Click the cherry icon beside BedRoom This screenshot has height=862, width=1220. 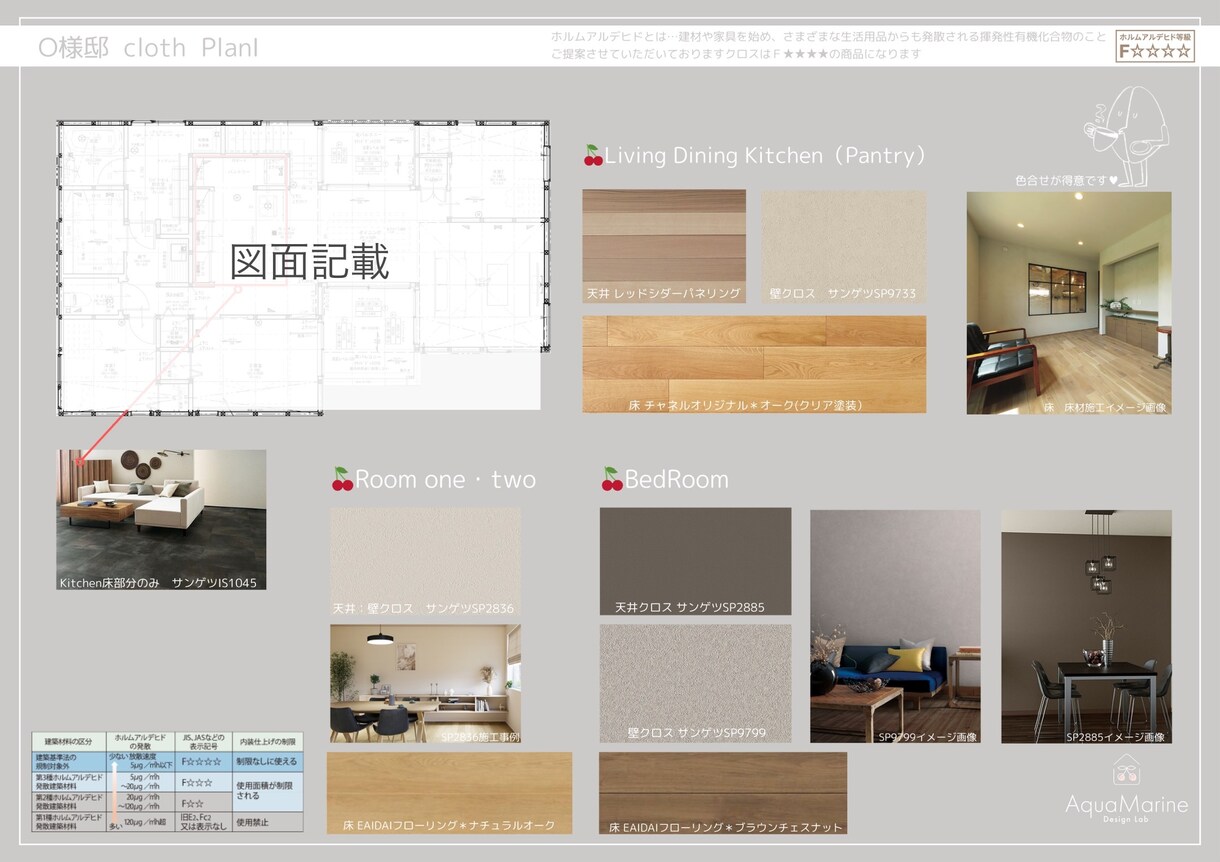tap(612, 480)
